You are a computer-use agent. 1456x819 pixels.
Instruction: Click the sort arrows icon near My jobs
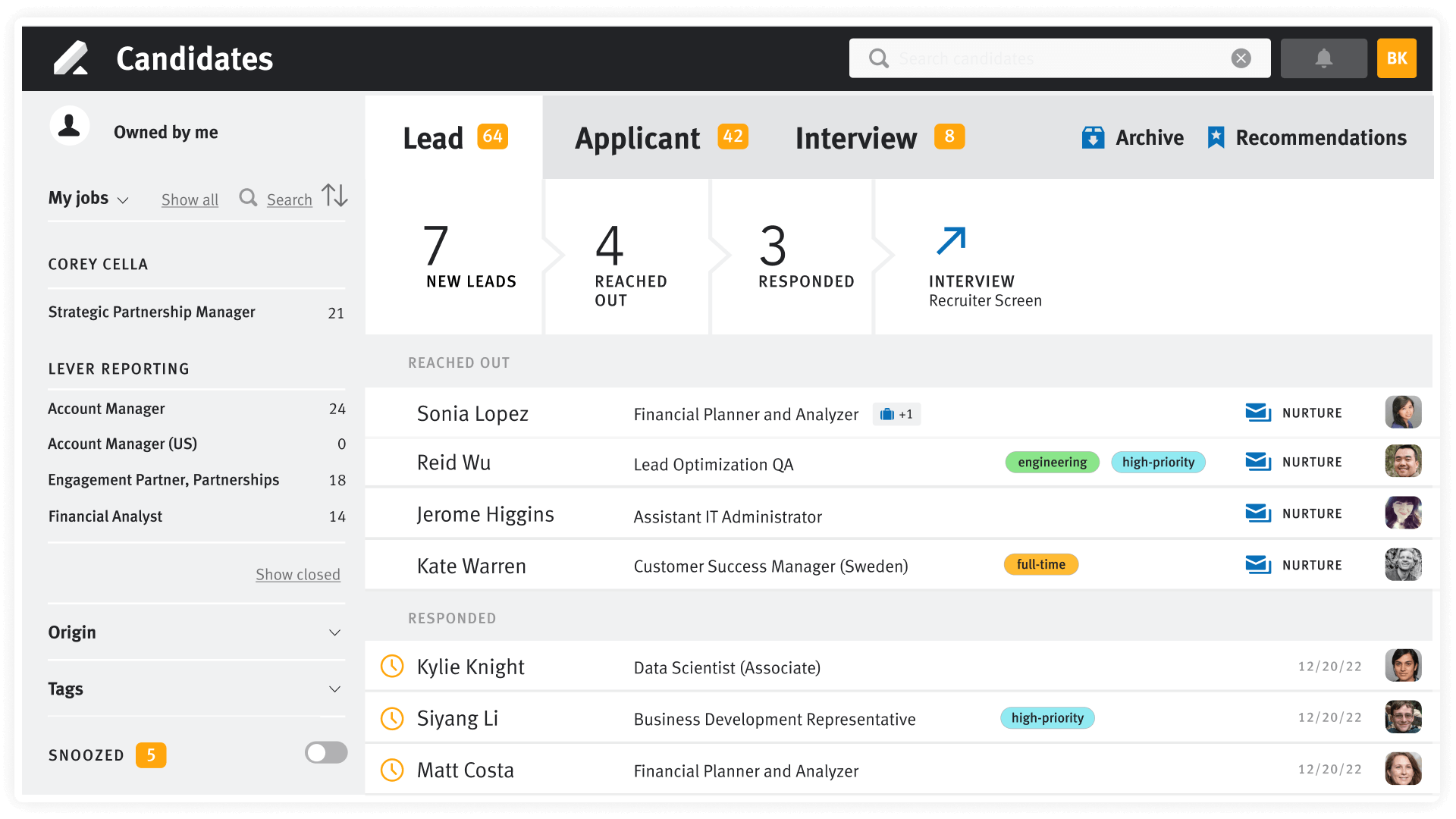[x=334, y=196]
